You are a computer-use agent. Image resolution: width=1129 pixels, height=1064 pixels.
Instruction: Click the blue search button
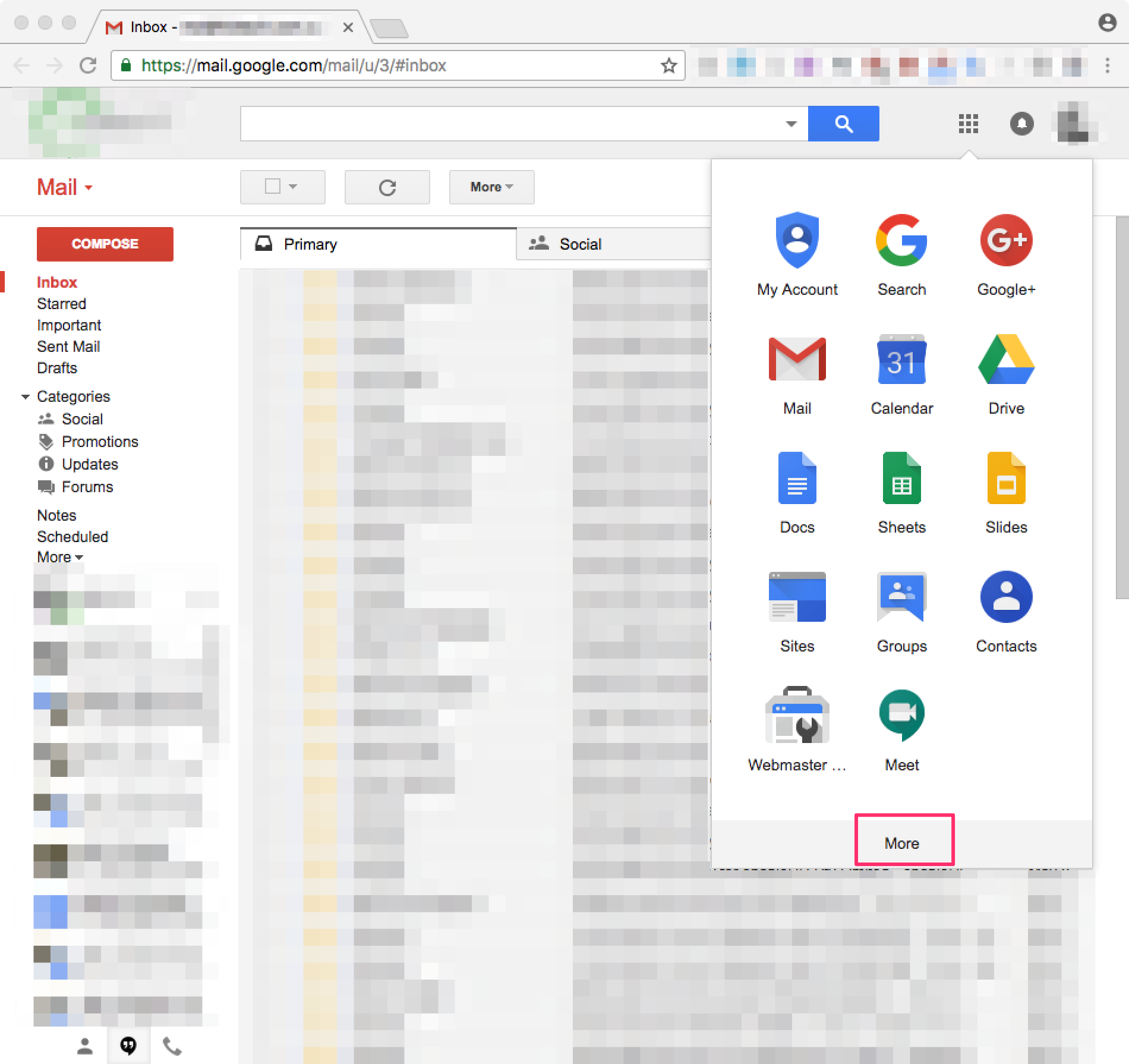tap(843, 124)
